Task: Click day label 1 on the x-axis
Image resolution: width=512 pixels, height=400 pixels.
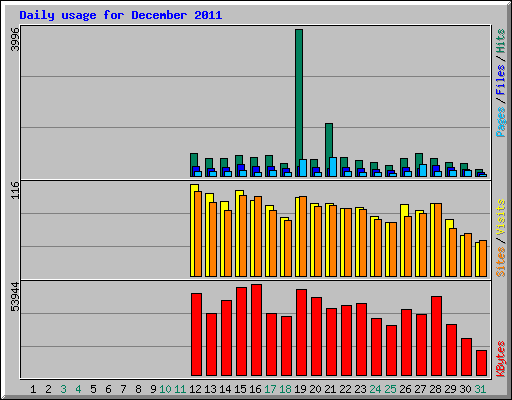Action: (33, 389)
